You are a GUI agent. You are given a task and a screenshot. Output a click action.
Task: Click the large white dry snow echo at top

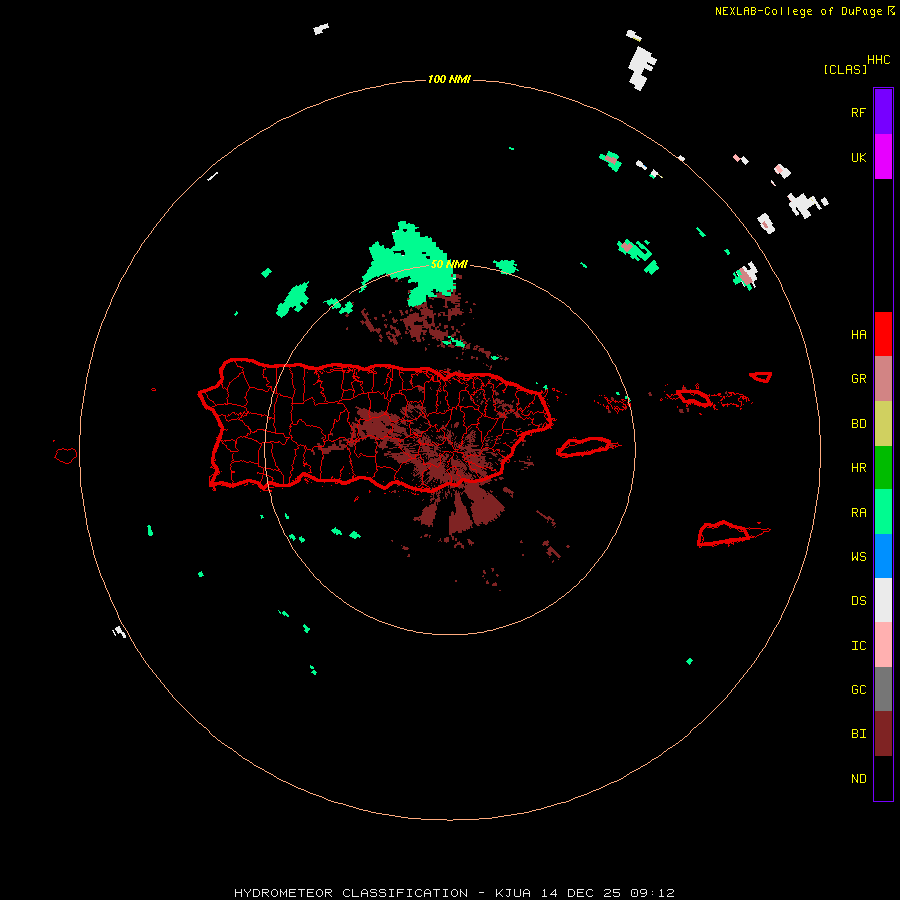click(x=642, y=67)
